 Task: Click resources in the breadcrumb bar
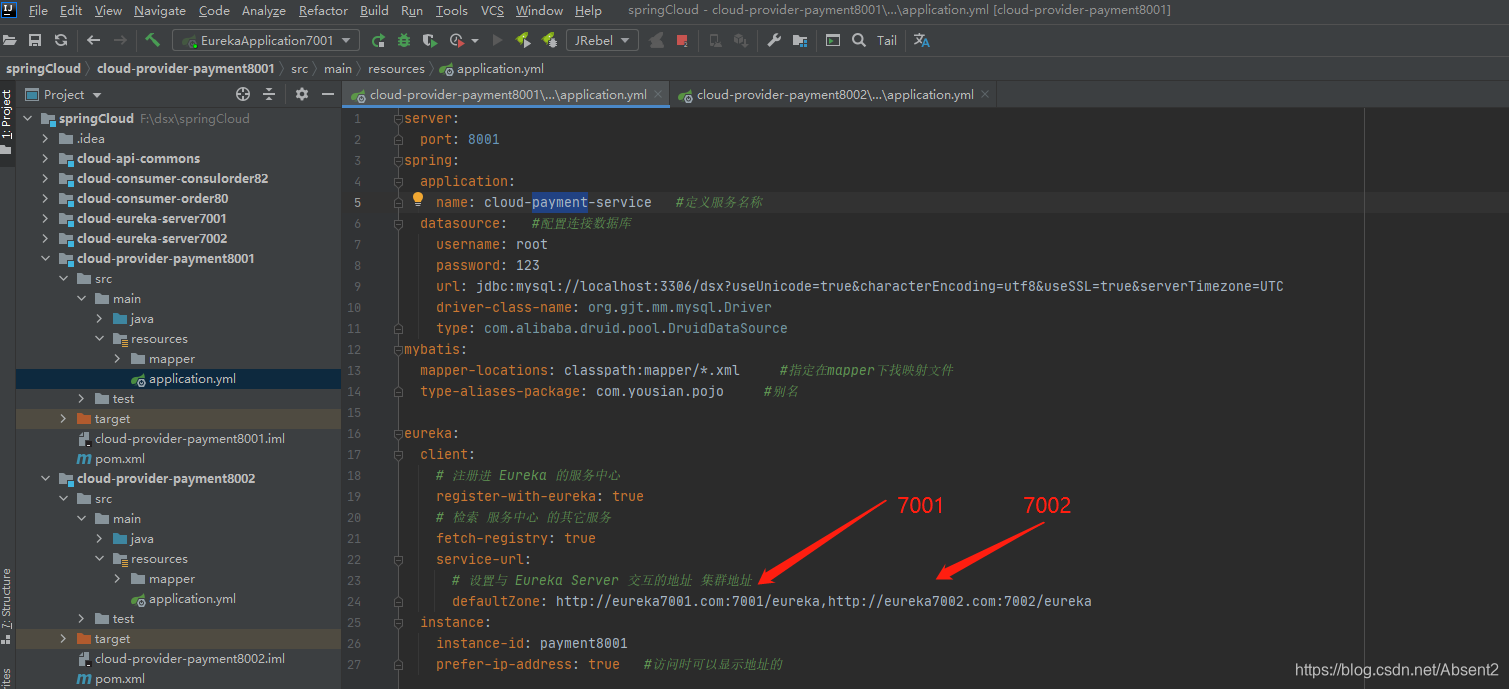[396, 69]
